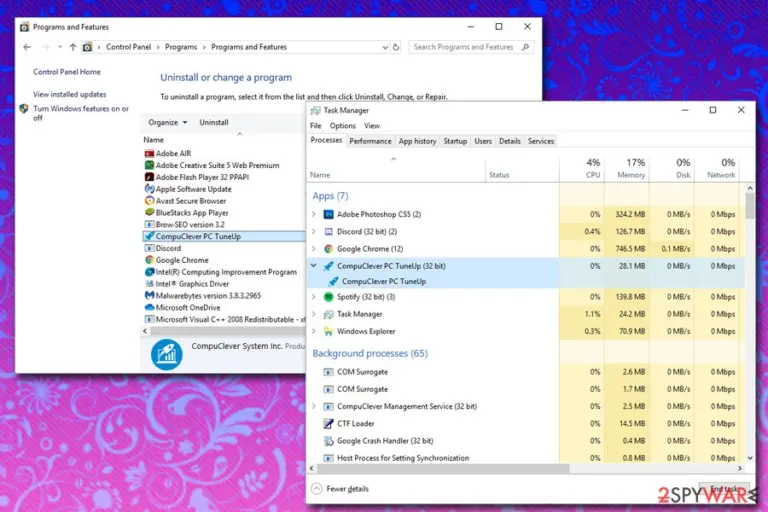The width and height of the screenshot is (768, 512).
Task: Click the Uninstall button in the toolbar
Action: point(214,122)
